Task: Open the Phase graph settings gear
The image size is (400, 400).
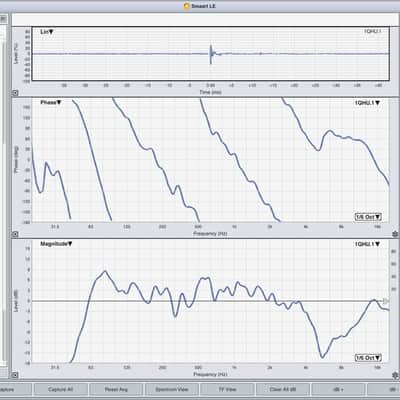Action: 395,234
